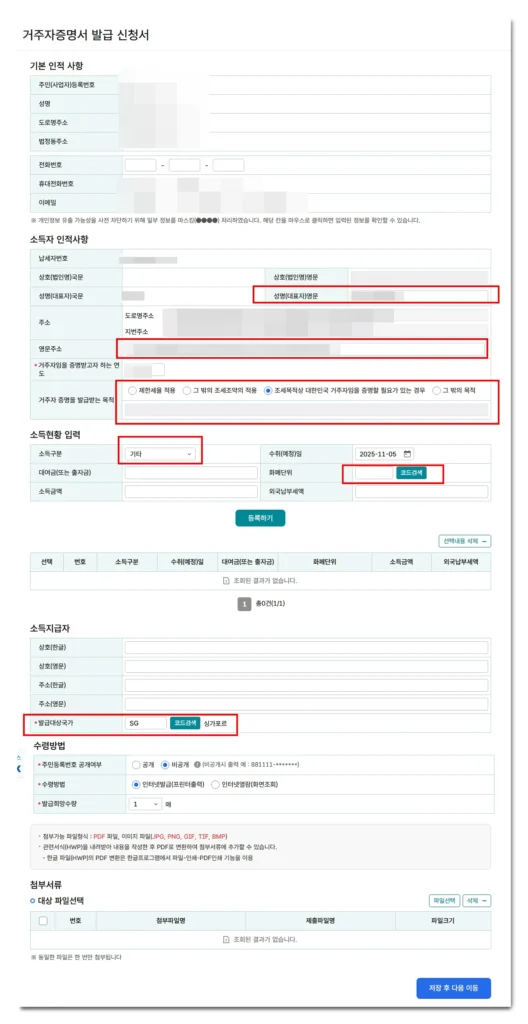This screenshot has height=1024, width=528.
Task: Choose 공개 for 주민등록번호 공개여부
Action: tap(136, 764)
